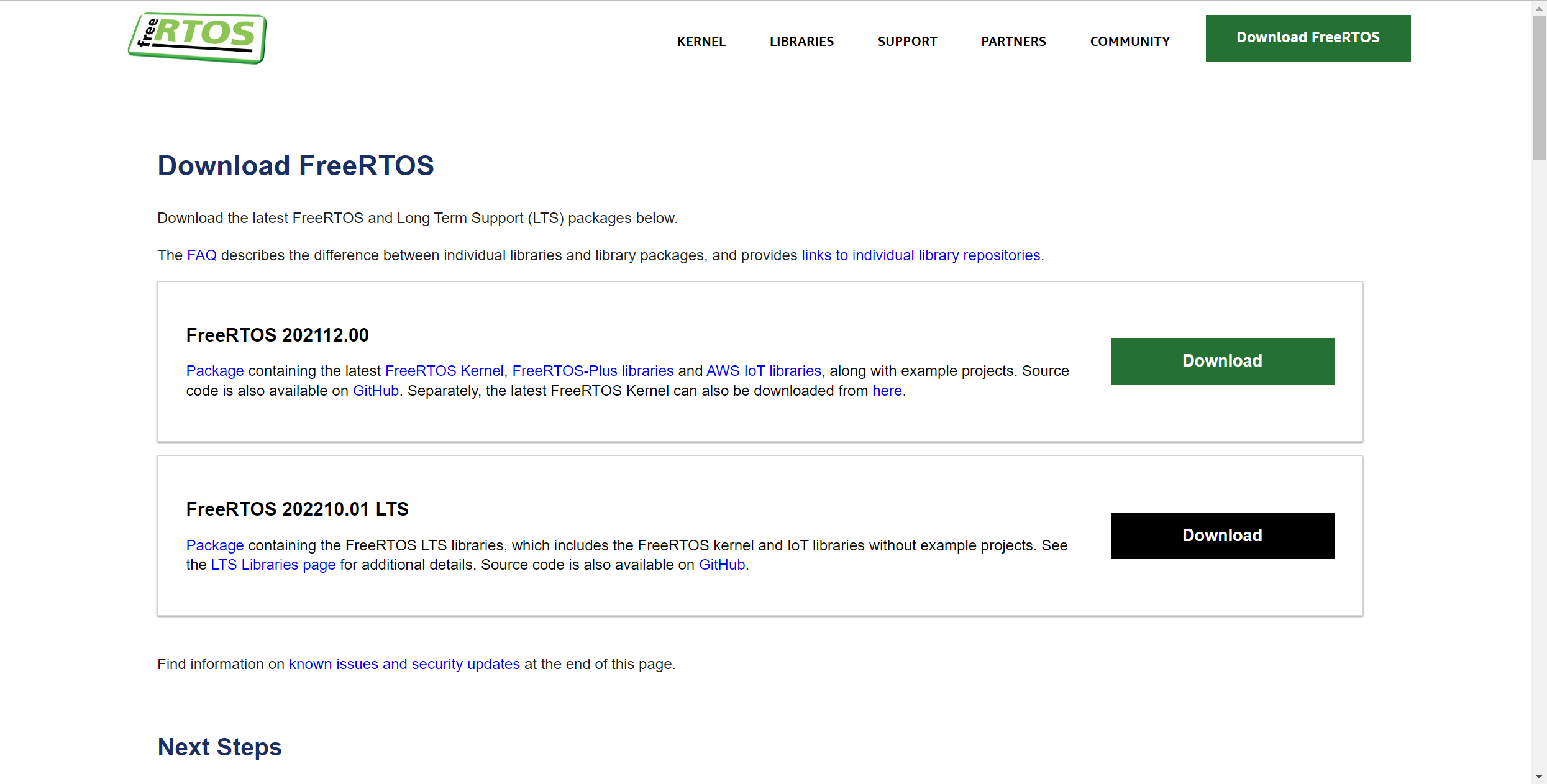
Task: Download FreeRTOS 202112.00 with green button
Action: pyautogui.click(x=1222, y=361)
